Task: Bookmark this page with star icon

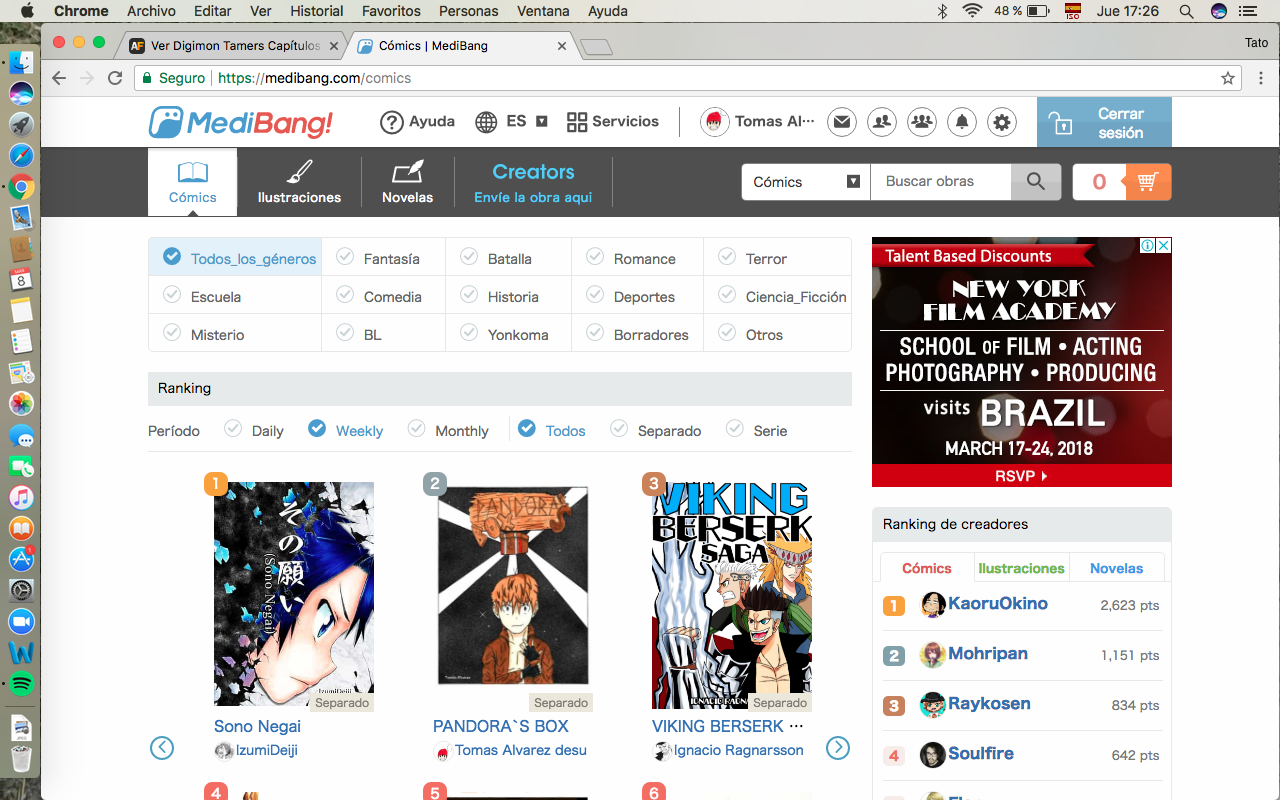Action: pos(1228,78)
